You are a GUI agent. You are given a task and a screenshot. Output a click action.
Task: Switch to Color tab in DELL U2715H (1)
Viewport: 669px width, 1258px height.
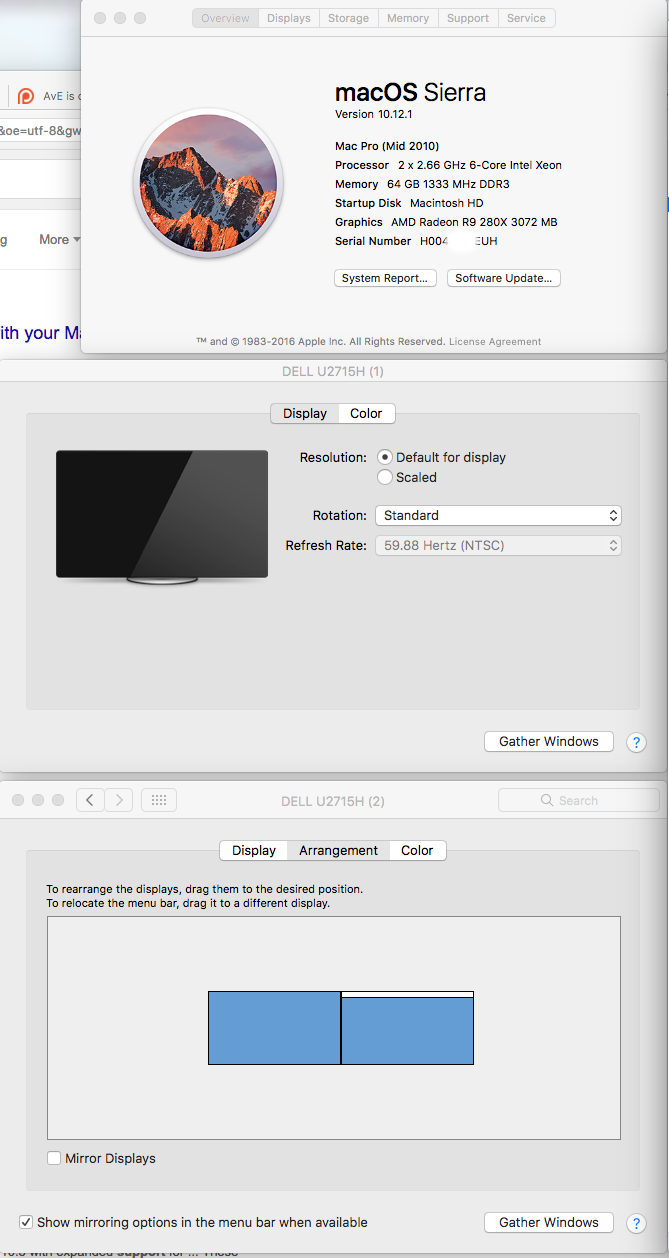pos(366,413)
